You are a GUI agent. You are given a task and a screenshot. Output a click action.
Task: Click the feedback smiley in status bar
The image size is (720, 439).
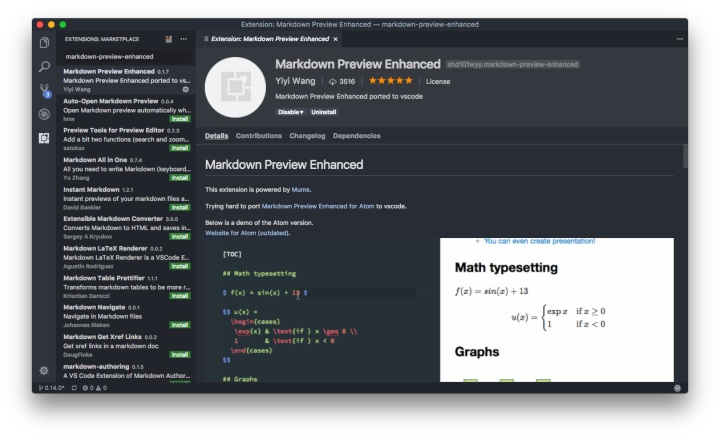point(677,388)
